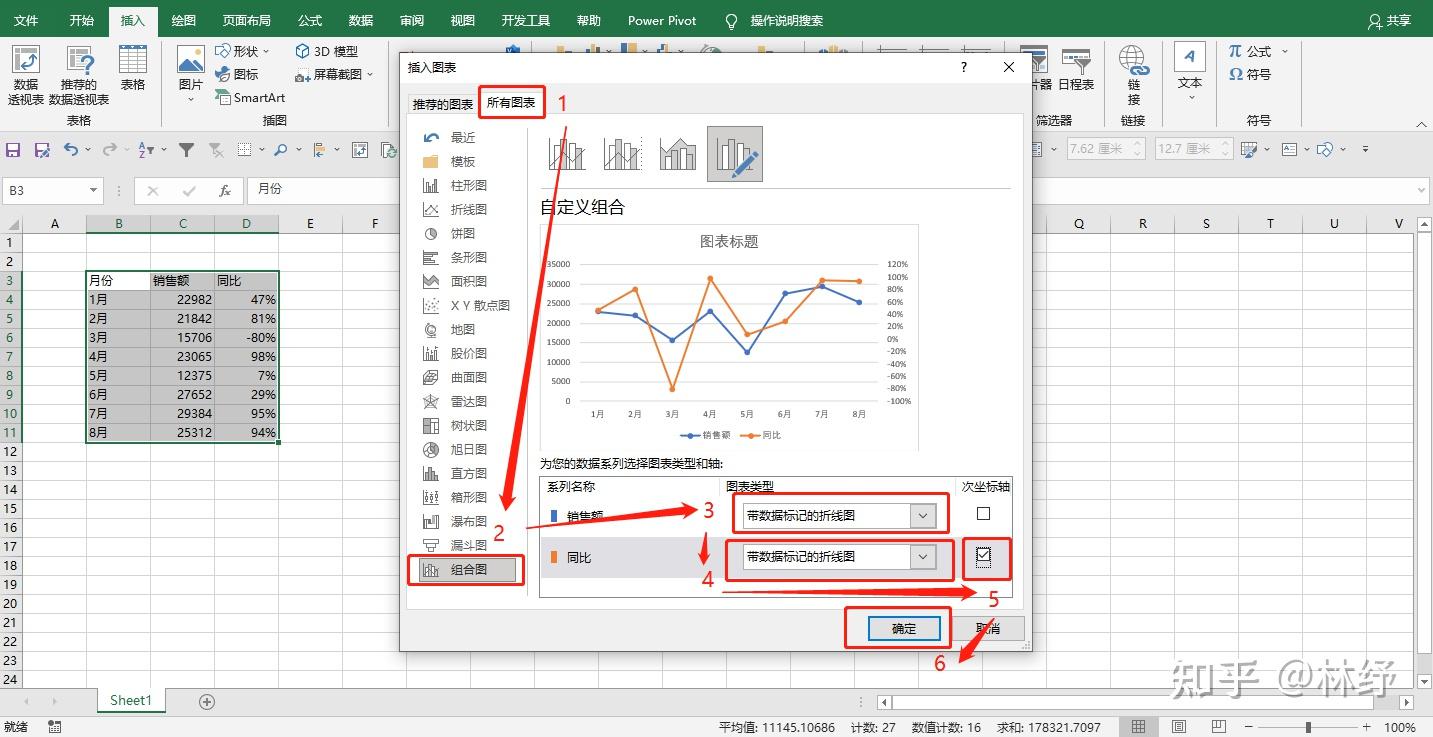Confirm the chart with 确定 button
Screen dimensions: 1433x737
[904, 629]
